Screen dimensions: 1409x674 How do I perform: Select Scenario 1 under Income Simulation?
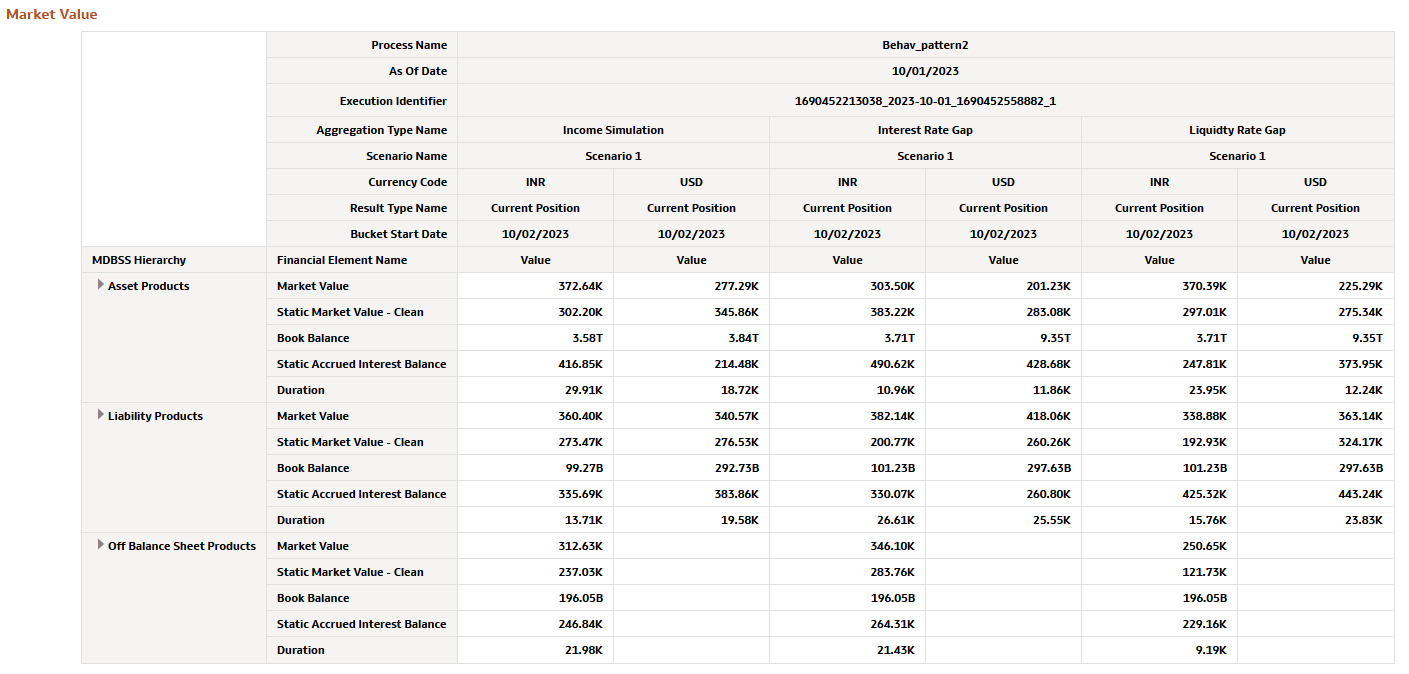click(x=613, y=156)
